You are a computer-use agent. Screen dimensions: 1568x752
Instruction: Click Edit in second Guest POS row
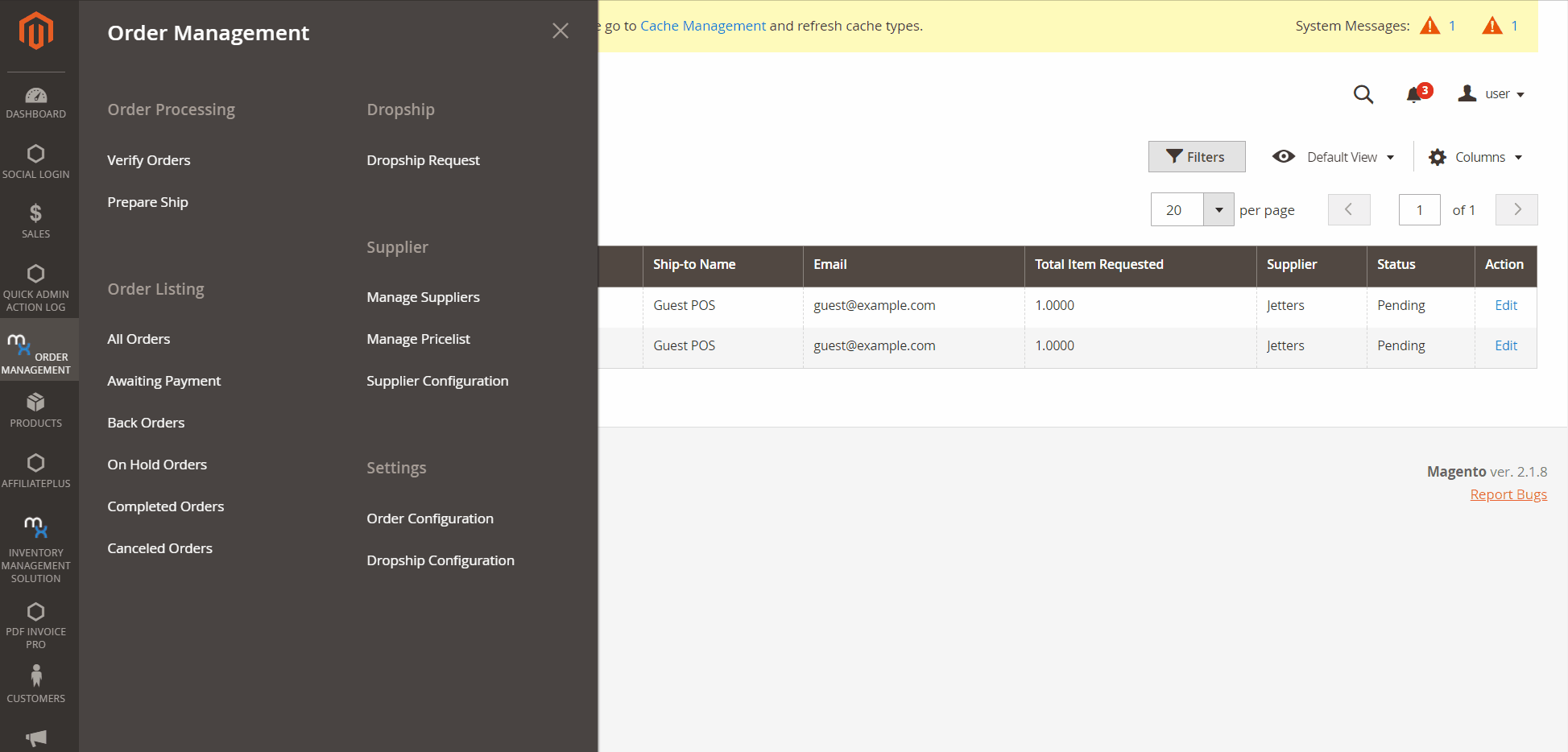1506,345
